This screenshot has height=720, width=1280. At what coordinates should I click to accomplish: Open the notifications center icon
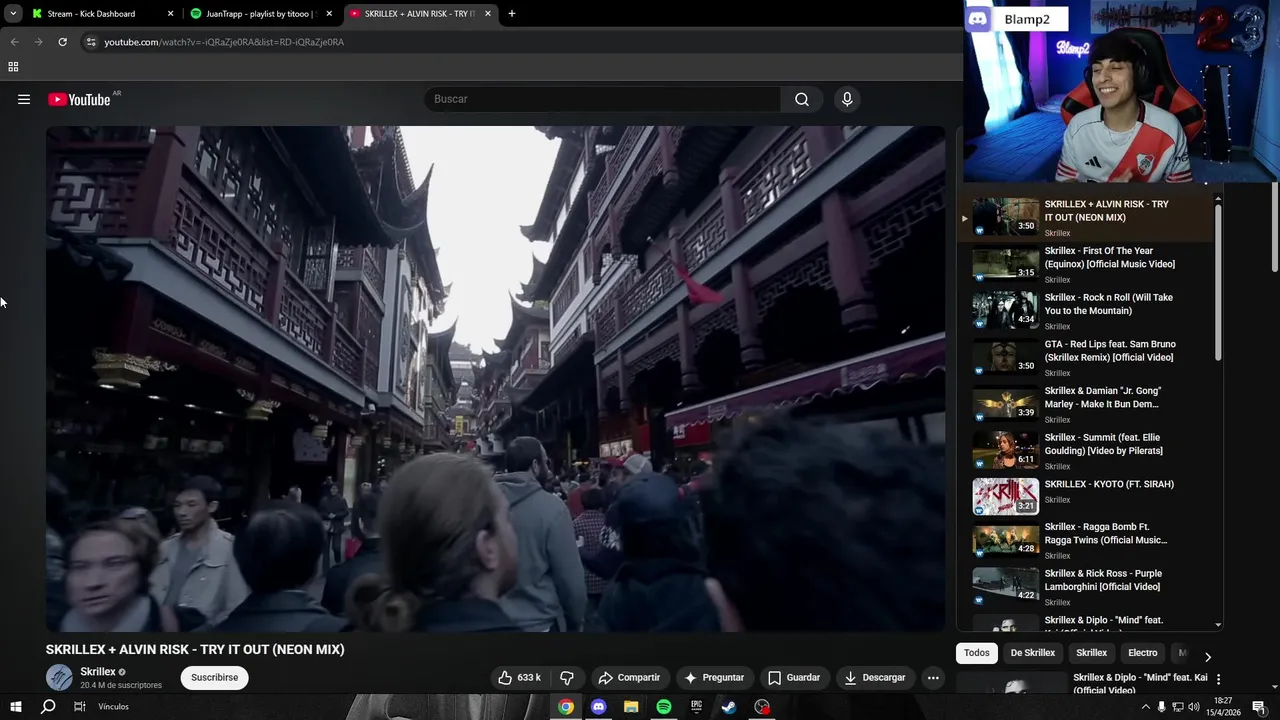[x=1259, y=707]
